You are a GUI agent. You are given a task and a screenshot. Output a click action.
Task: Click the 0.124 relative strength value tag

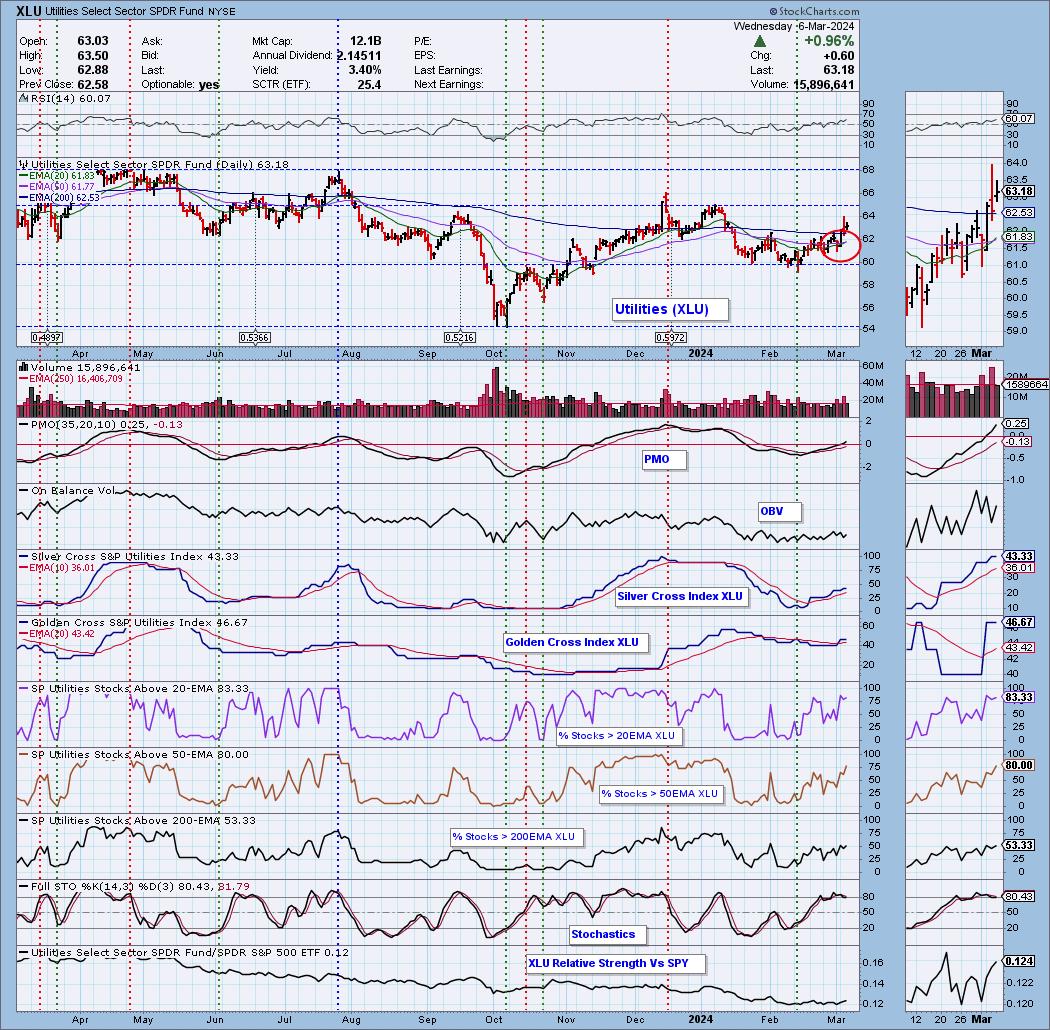click(x=1019, y=961)
